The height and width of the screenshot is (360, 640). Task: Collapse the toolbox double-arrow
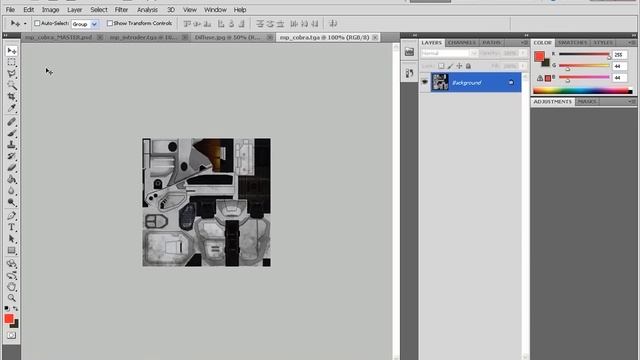point(6,36)
